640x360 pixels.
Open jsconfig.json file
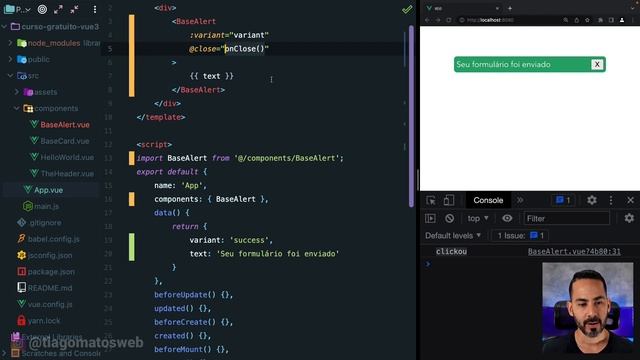tap(45, 255)
